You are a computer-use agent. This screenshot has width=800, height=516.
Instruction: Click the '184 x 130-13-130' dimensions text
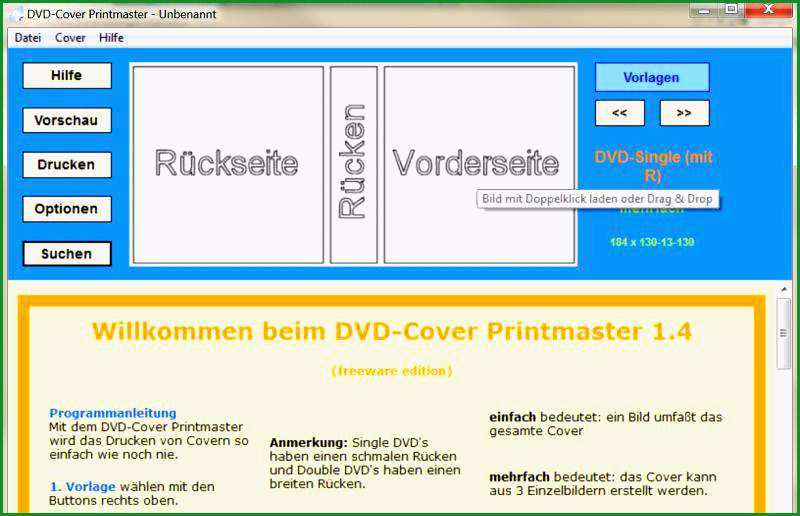tap(652, 242)
